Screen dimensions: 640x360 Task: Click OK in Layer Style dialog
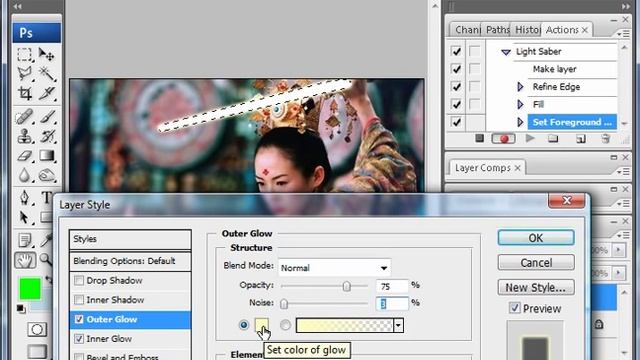point(536,238)
